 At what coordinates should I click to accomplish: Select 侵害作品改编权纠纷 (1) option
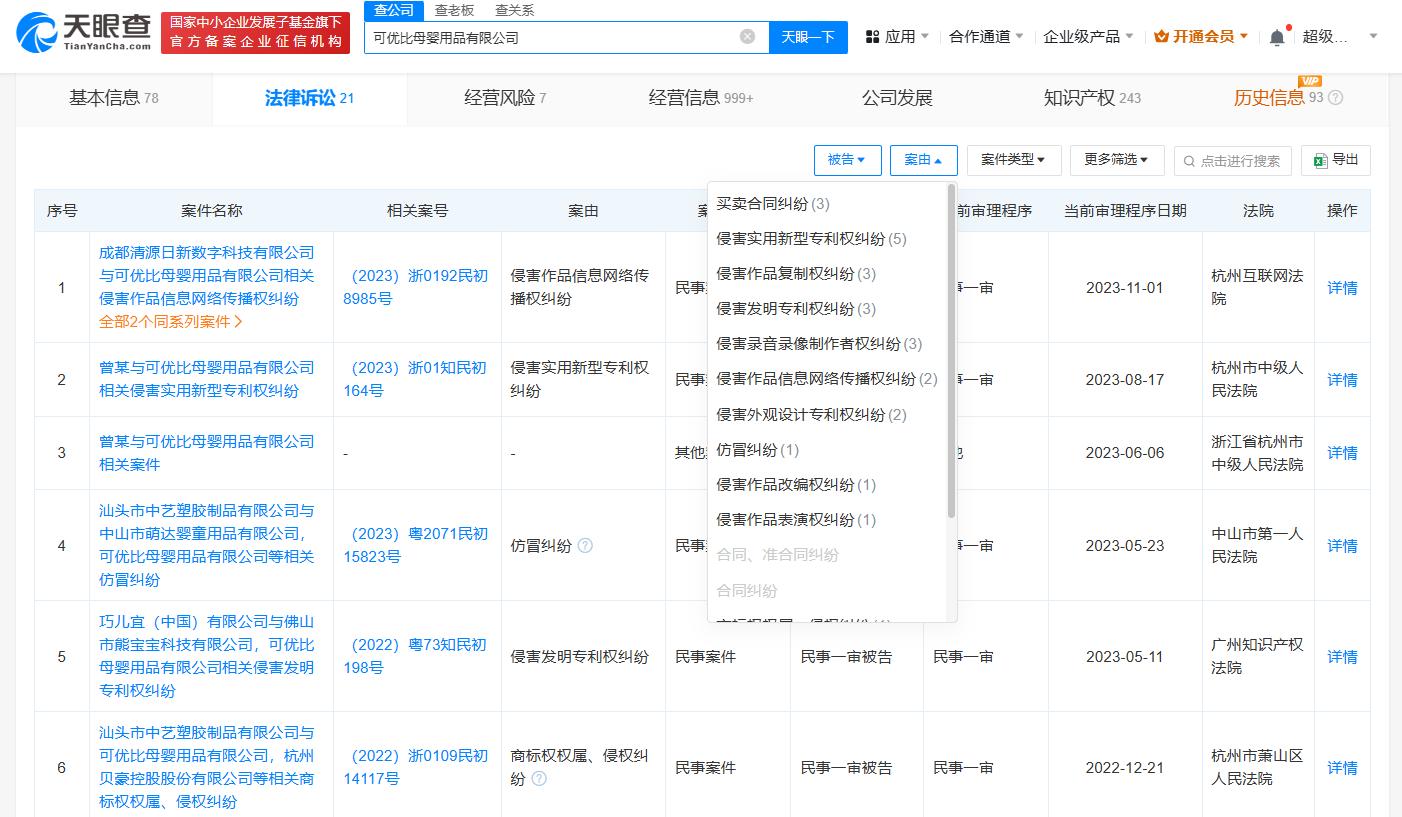click(827, 485)
